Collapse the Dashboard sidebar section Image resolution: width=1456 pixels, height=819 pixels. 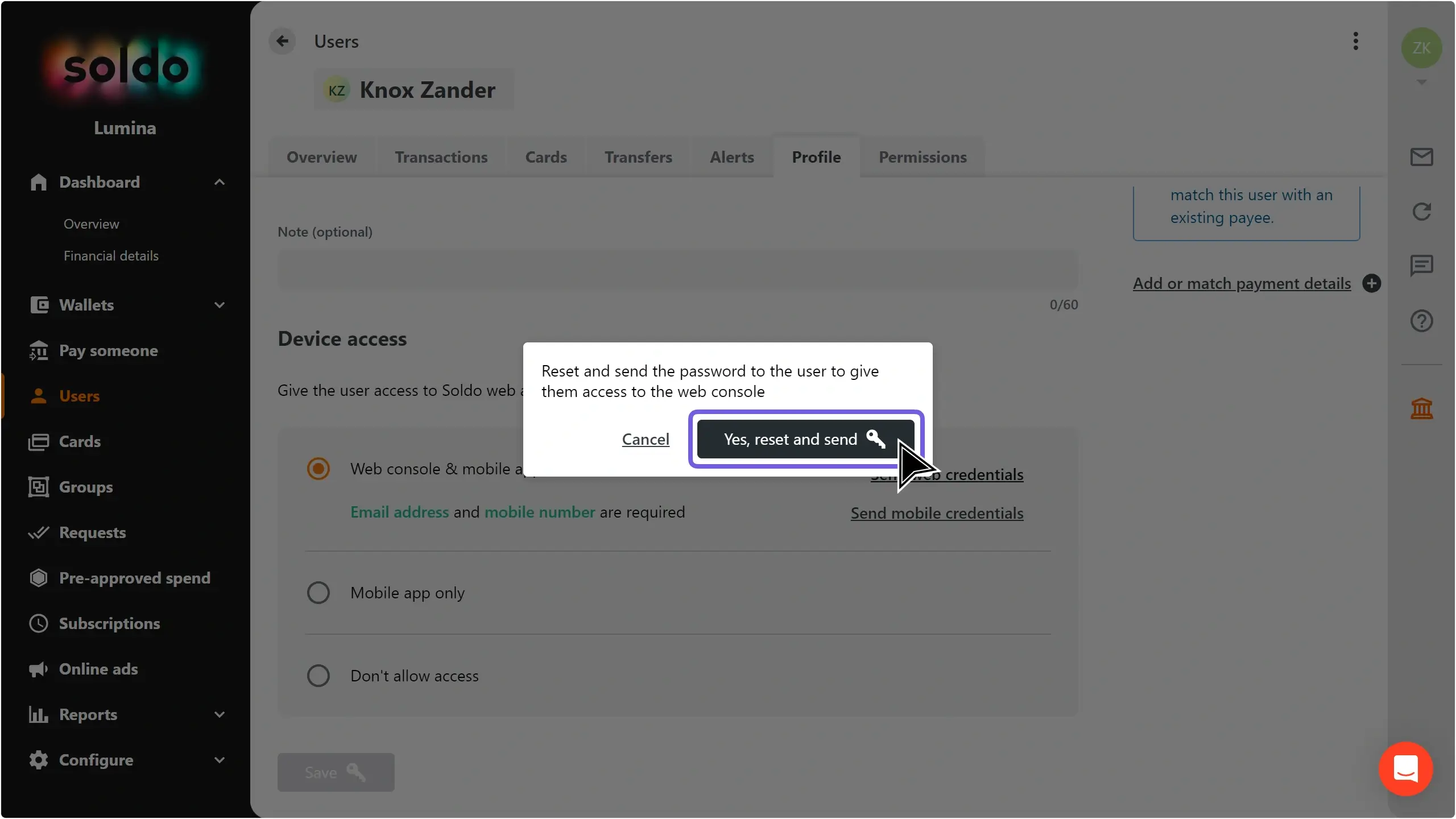click(220, 182)
